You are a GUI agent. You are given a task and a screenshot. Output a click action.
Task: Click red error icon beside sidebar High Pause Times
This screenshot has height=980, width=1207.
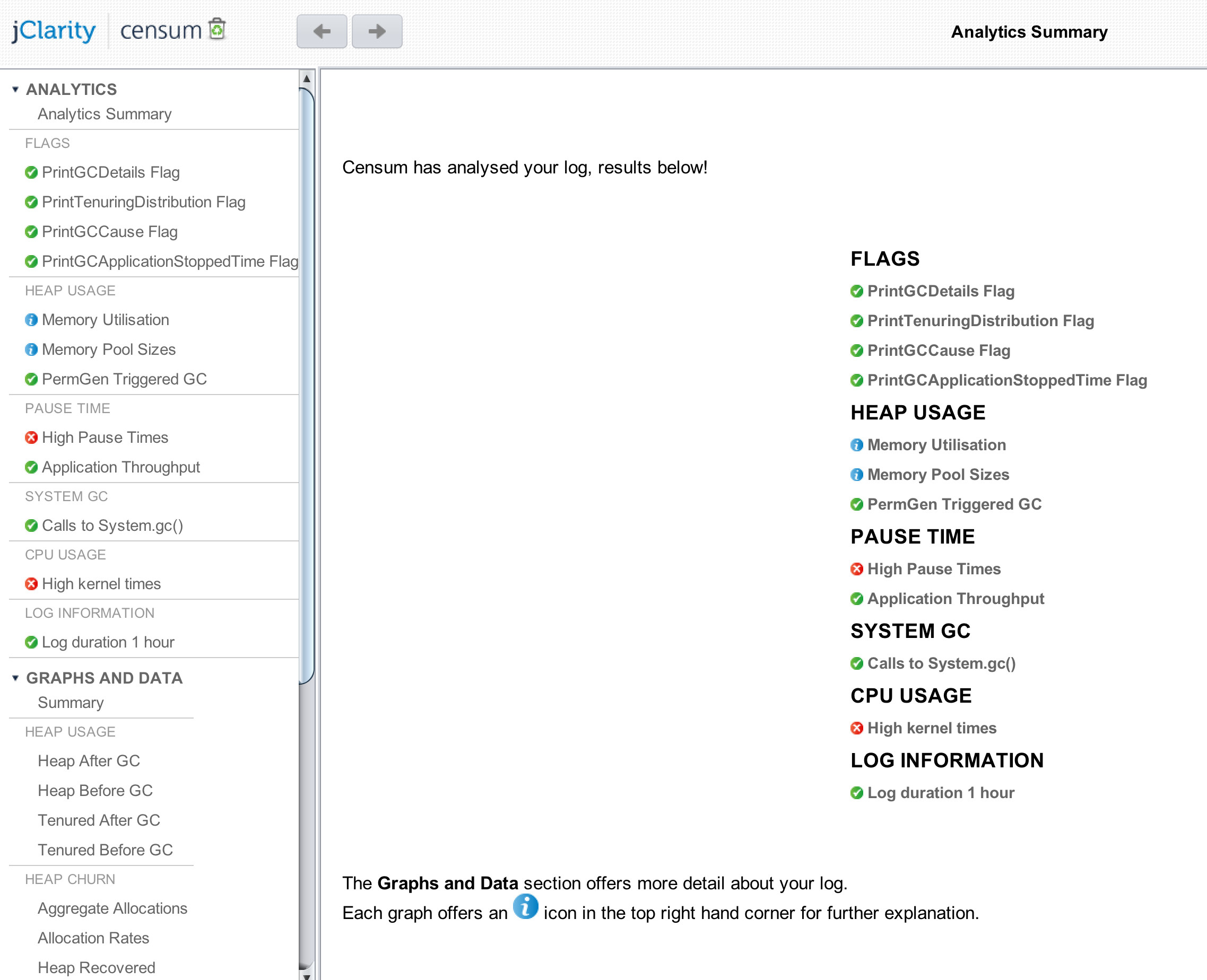pos(32,437)
